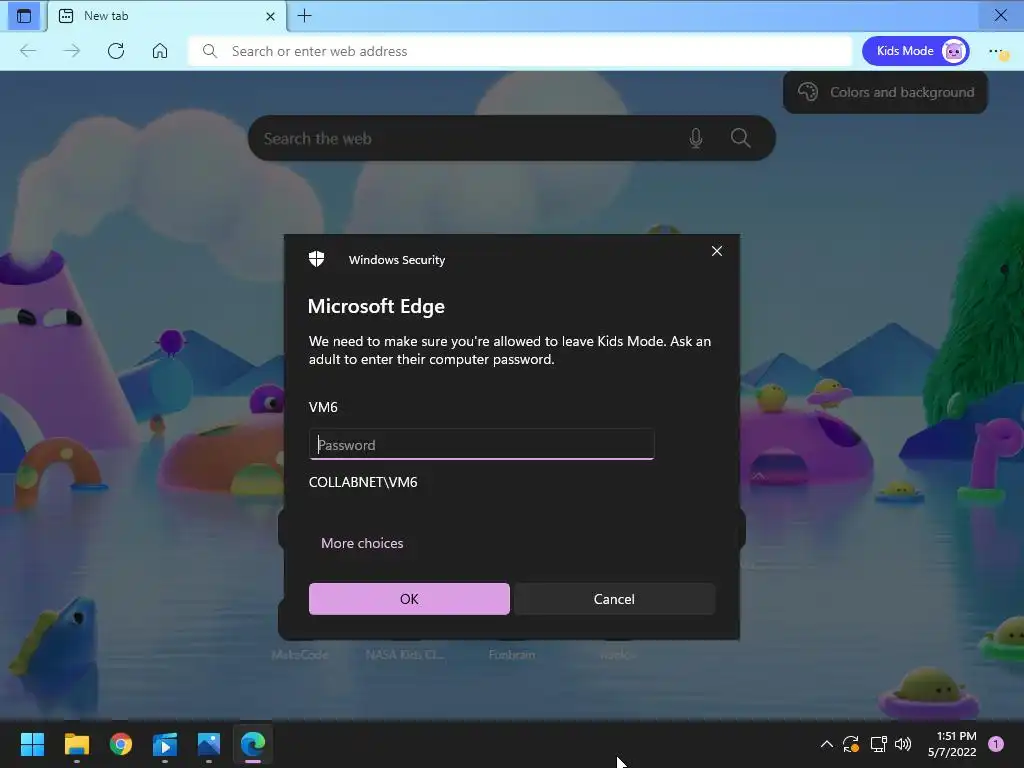The width and height of the screenshot is (1024, 768).
Task: Activate voice search microphone
Action: [696, 138]
